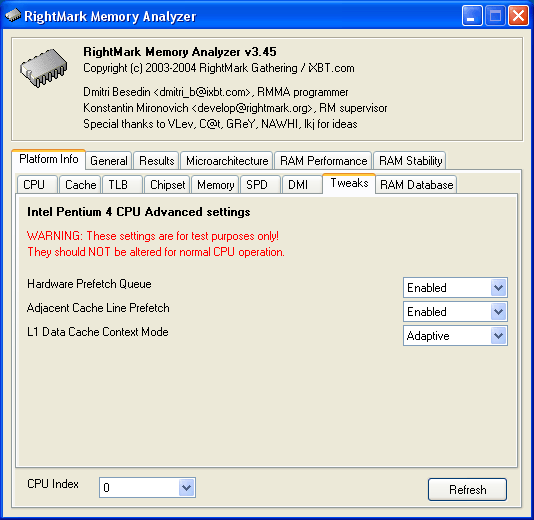Open the RAM Performance tab
The height and width of the screenshot is (520, 534).
point(323,161)
